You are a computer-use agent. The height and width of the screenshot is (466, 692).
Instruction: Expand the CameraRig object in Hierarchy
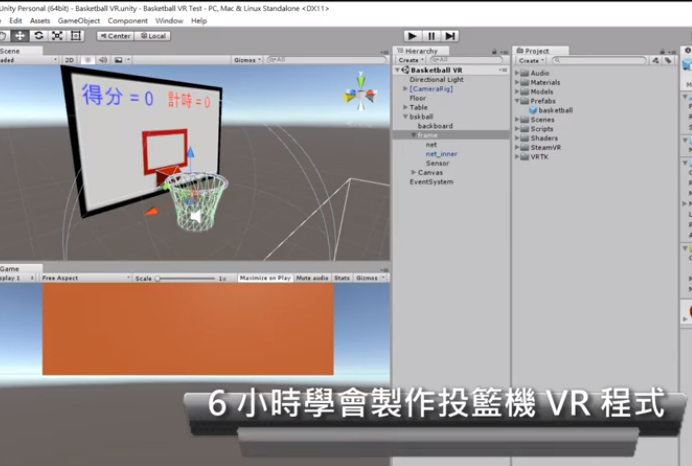click(405, 89)
